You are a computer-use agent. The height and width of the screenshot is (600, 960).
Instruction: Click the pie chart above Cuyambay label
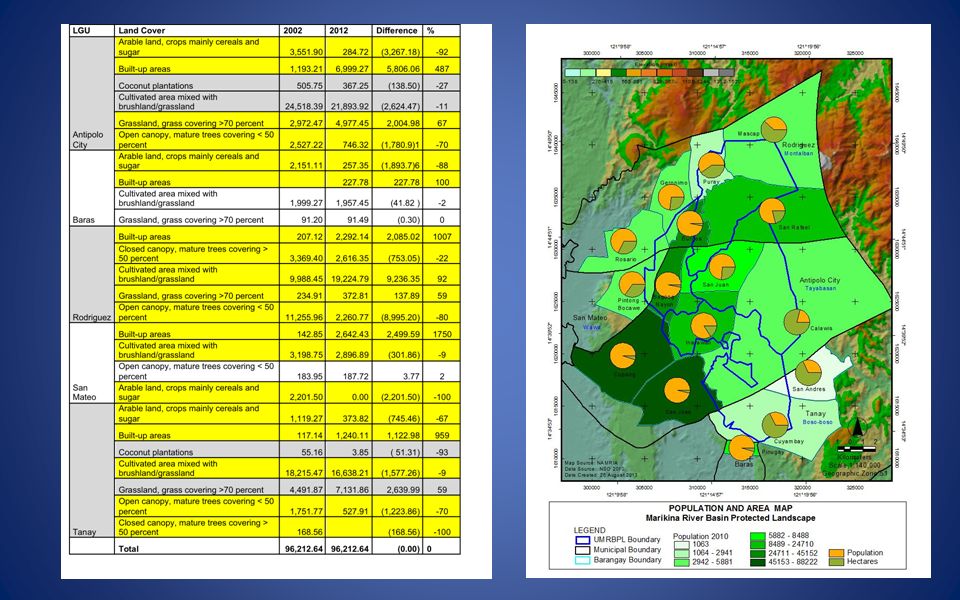pyautogui.click(x=775, y=425)
